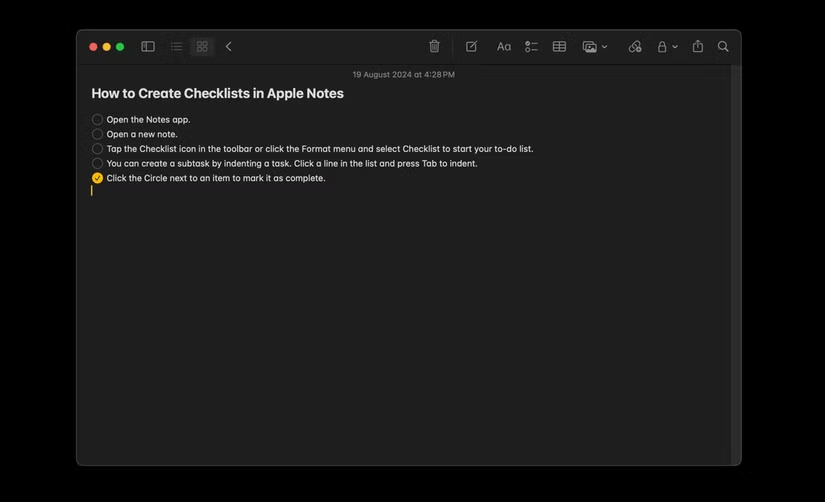Open the media photo insert button
Screen dimensions: 825x502
click(590, 47)
